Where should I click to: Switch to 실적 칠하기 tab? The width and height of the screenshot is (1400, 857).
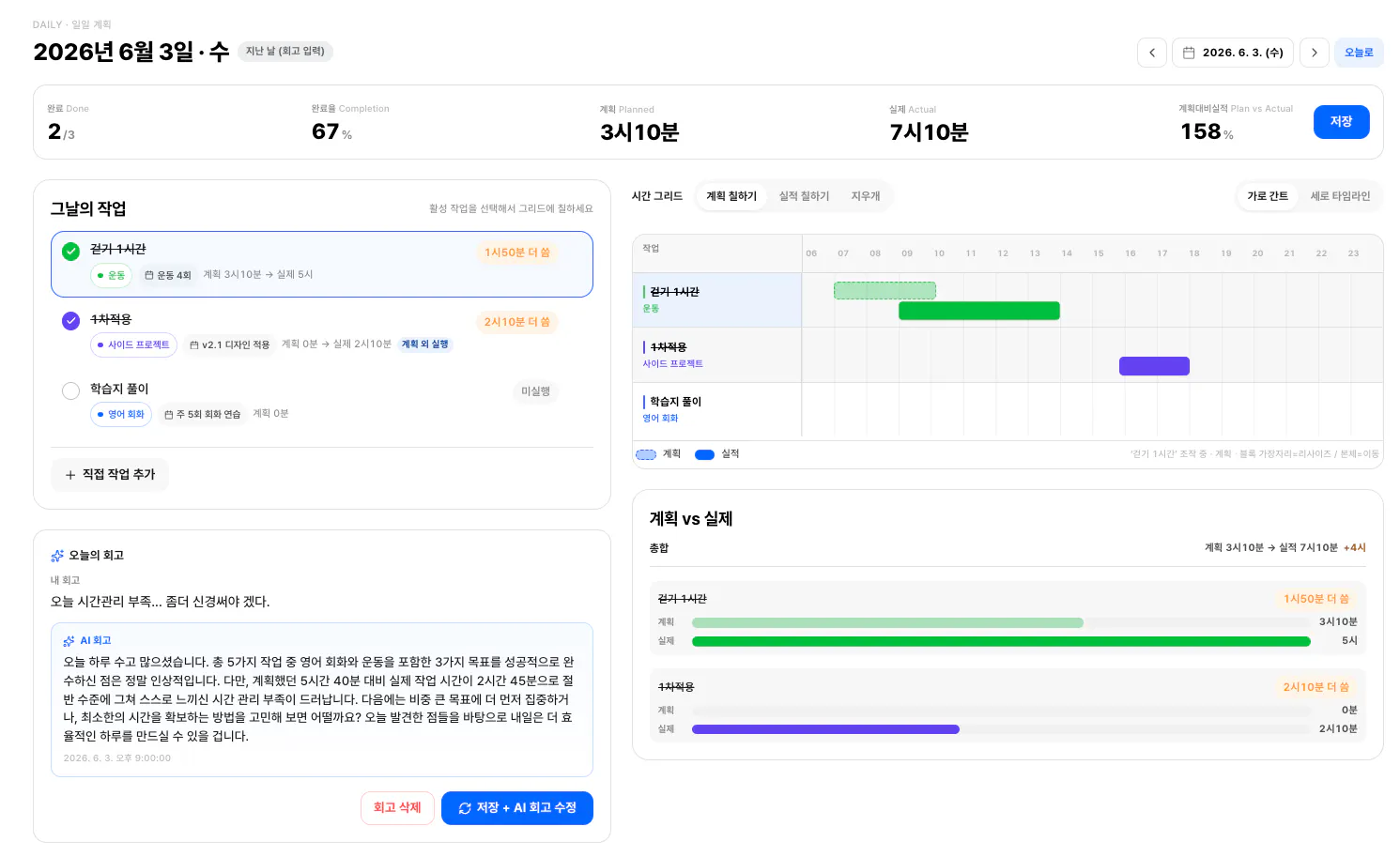(x=804, y=196)
